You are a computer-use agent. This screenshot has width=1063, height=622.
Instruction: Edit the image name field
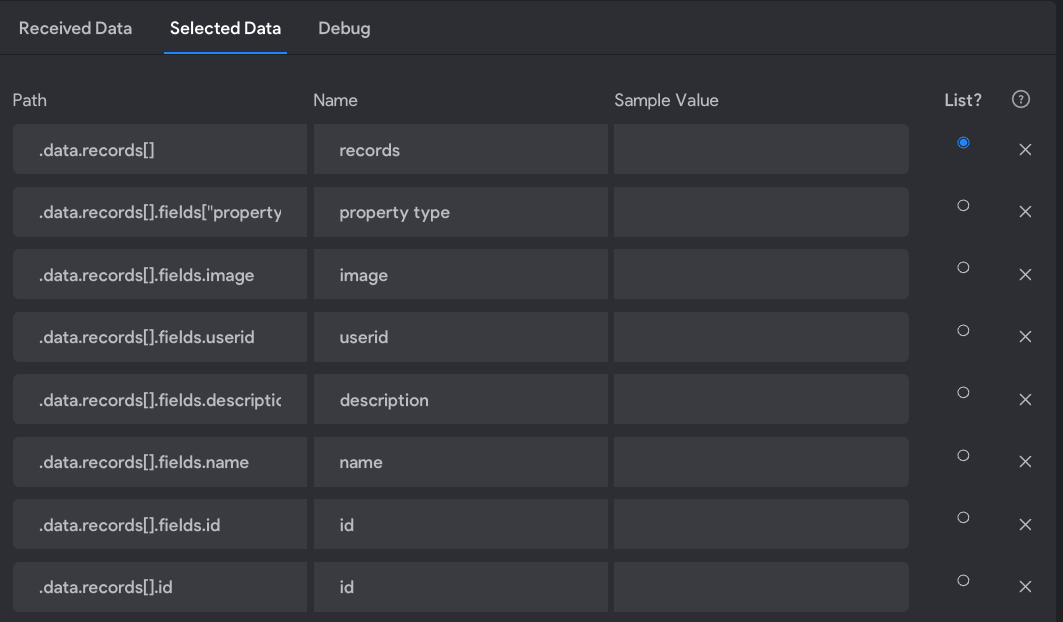click(x=460, y=275)
